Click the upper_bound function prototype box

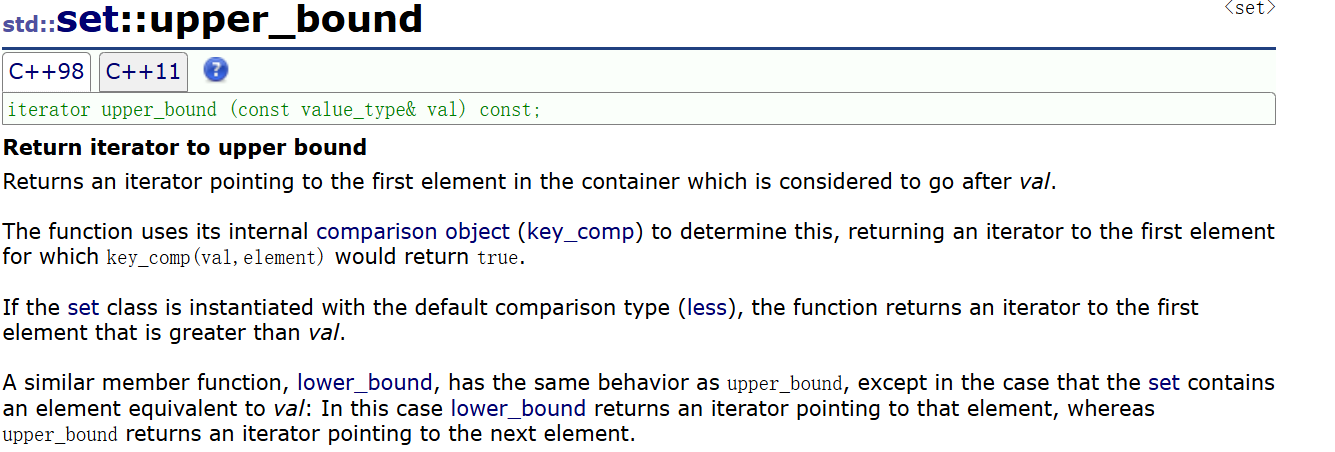tap(638, 109)
